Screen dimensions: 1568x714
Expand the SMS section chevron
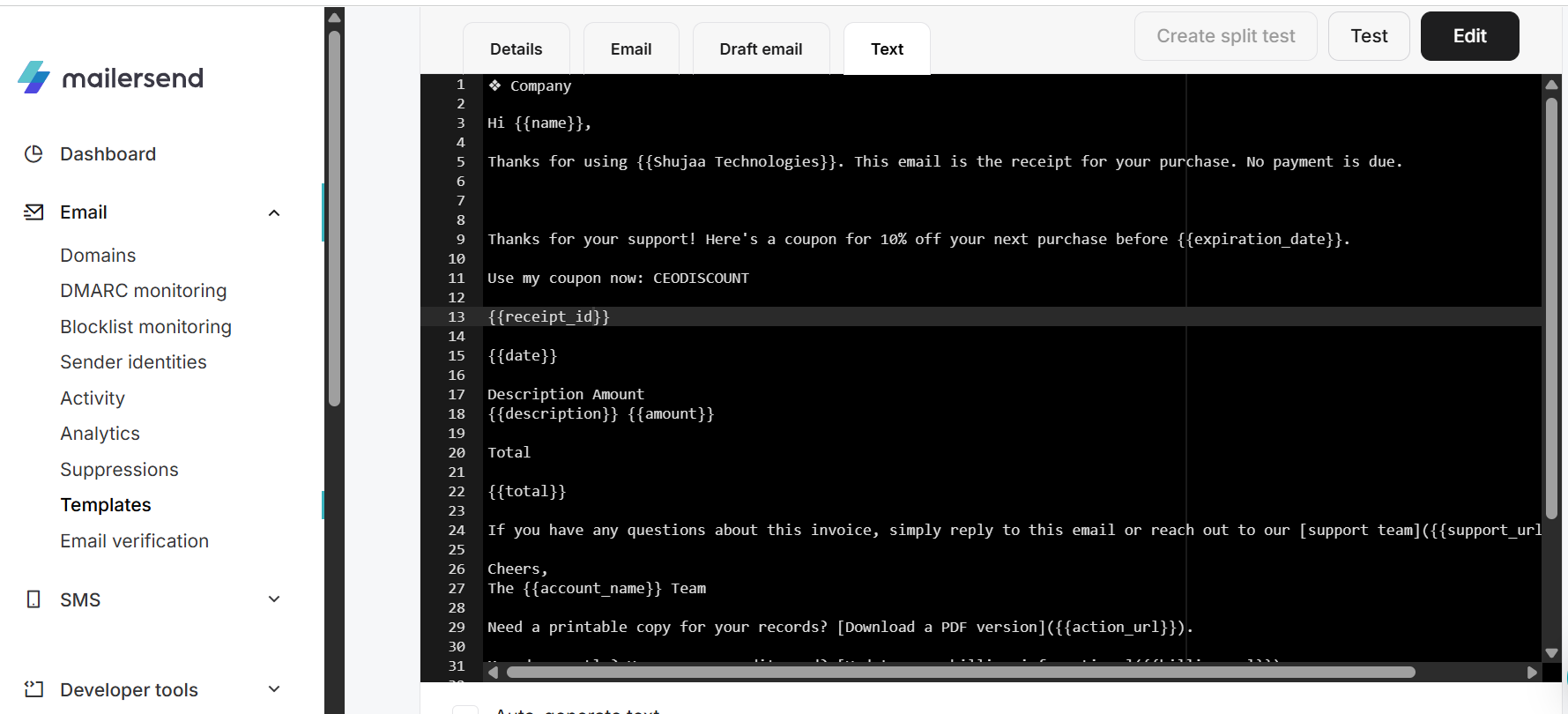(274, 599)
